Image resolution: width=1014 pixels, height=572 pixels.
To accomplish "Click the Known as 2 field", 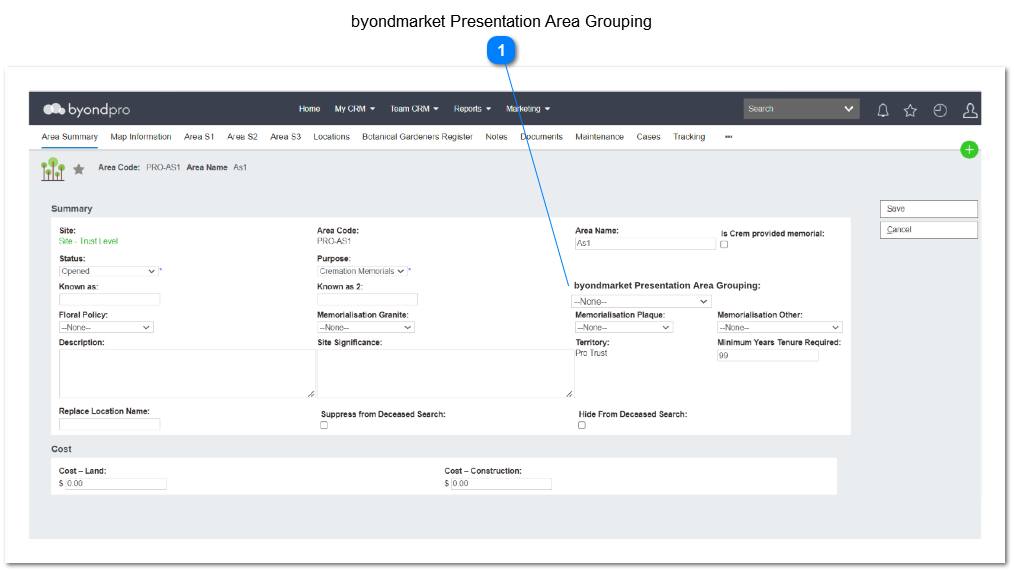I will [367, 299].
